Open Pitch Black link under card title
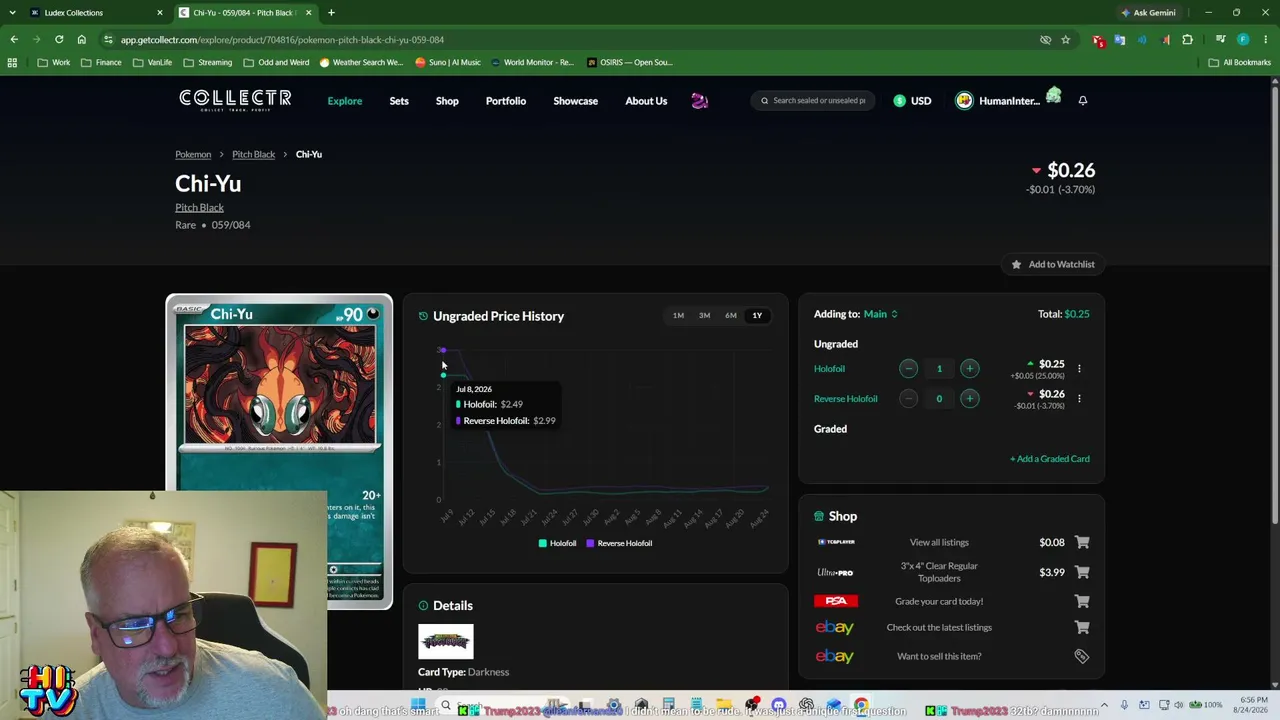This screenshot has width=1280, height=720. point(199,208)
